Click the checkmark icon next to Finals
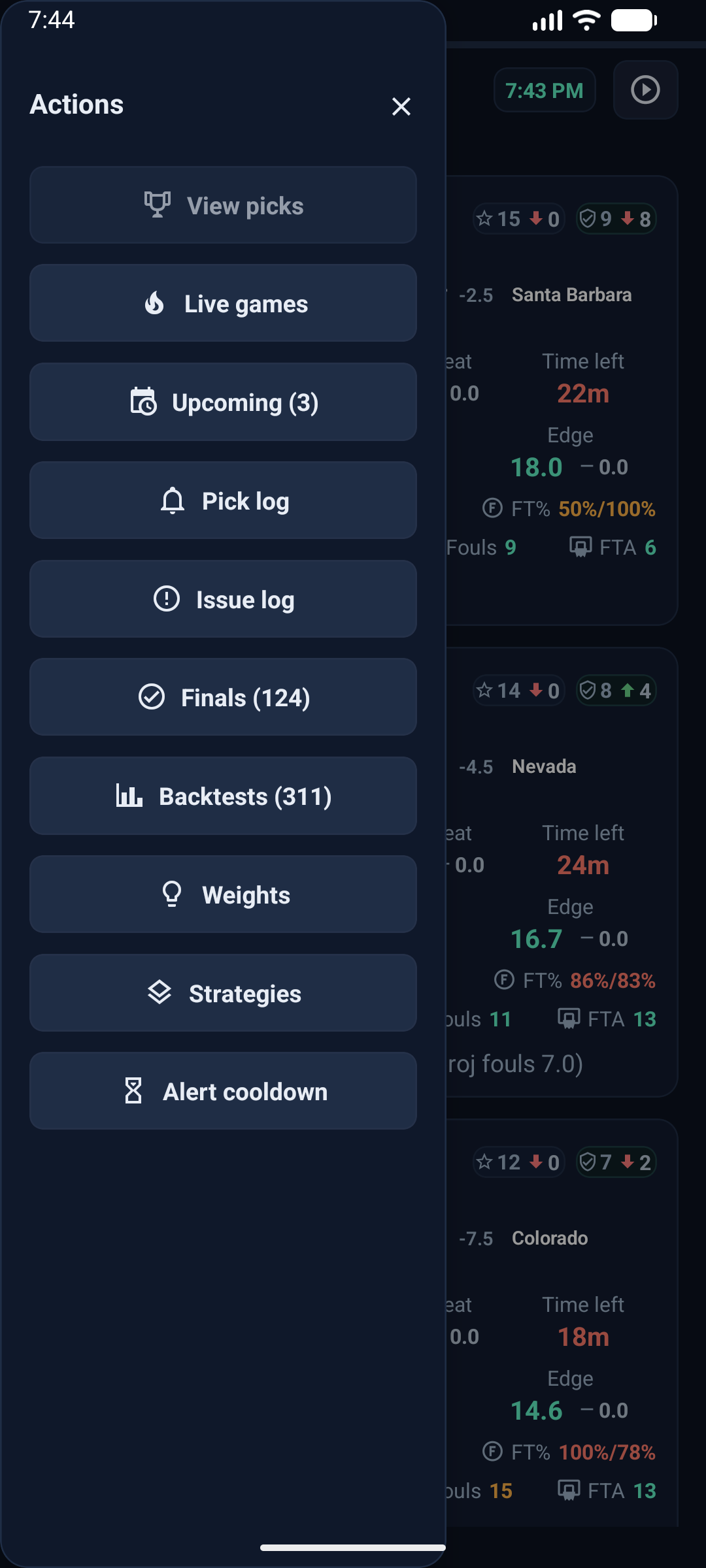 tap(153, 697)
